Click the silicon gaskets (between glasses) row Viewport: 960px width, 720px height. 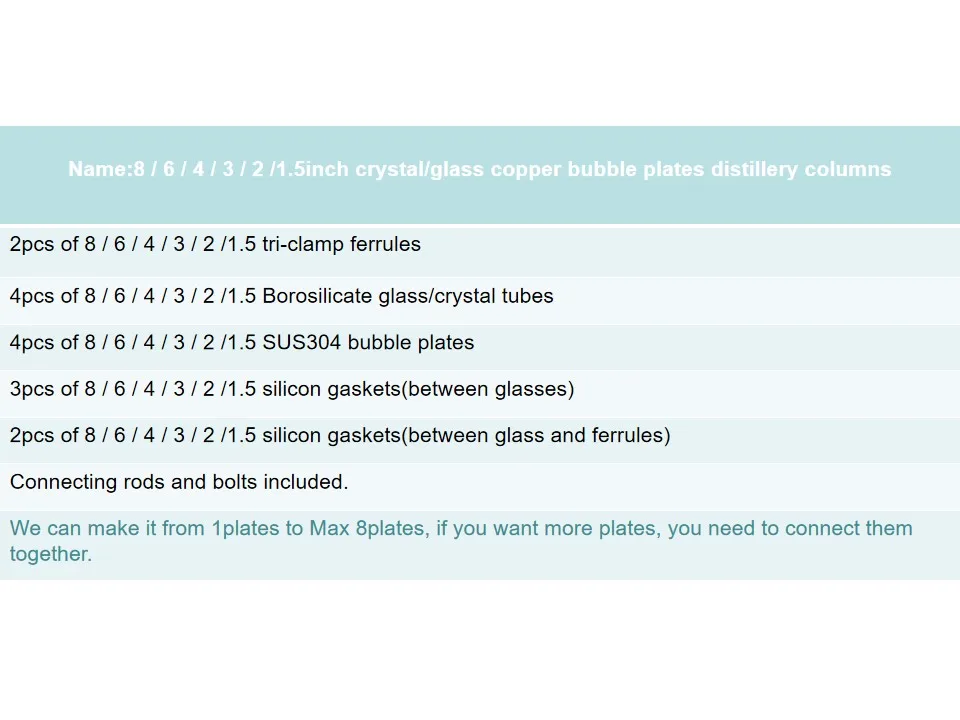[292, 389]
